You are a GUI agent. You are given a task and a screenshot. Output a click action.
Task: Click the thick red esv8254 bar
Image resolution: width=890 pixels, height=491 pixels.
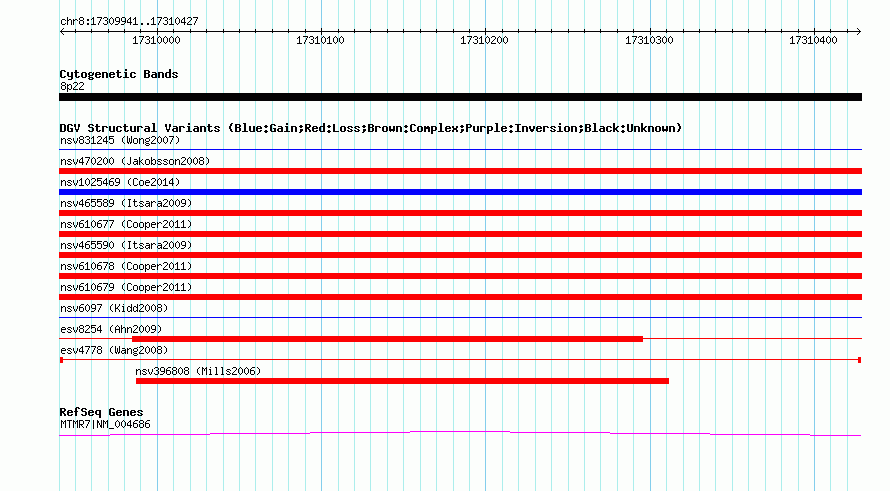pyautogui.click(x=387, y=339)
